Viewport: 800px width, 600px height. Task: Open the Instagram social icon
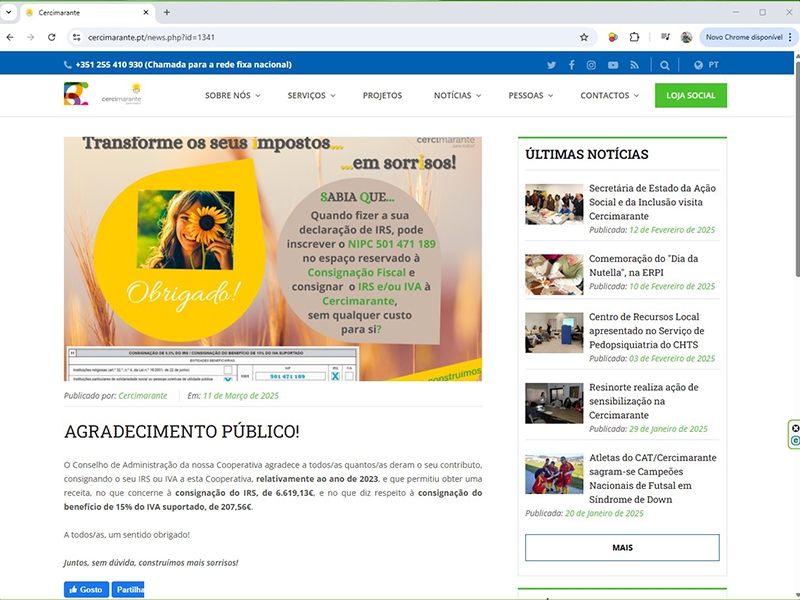tap(591, 65)
